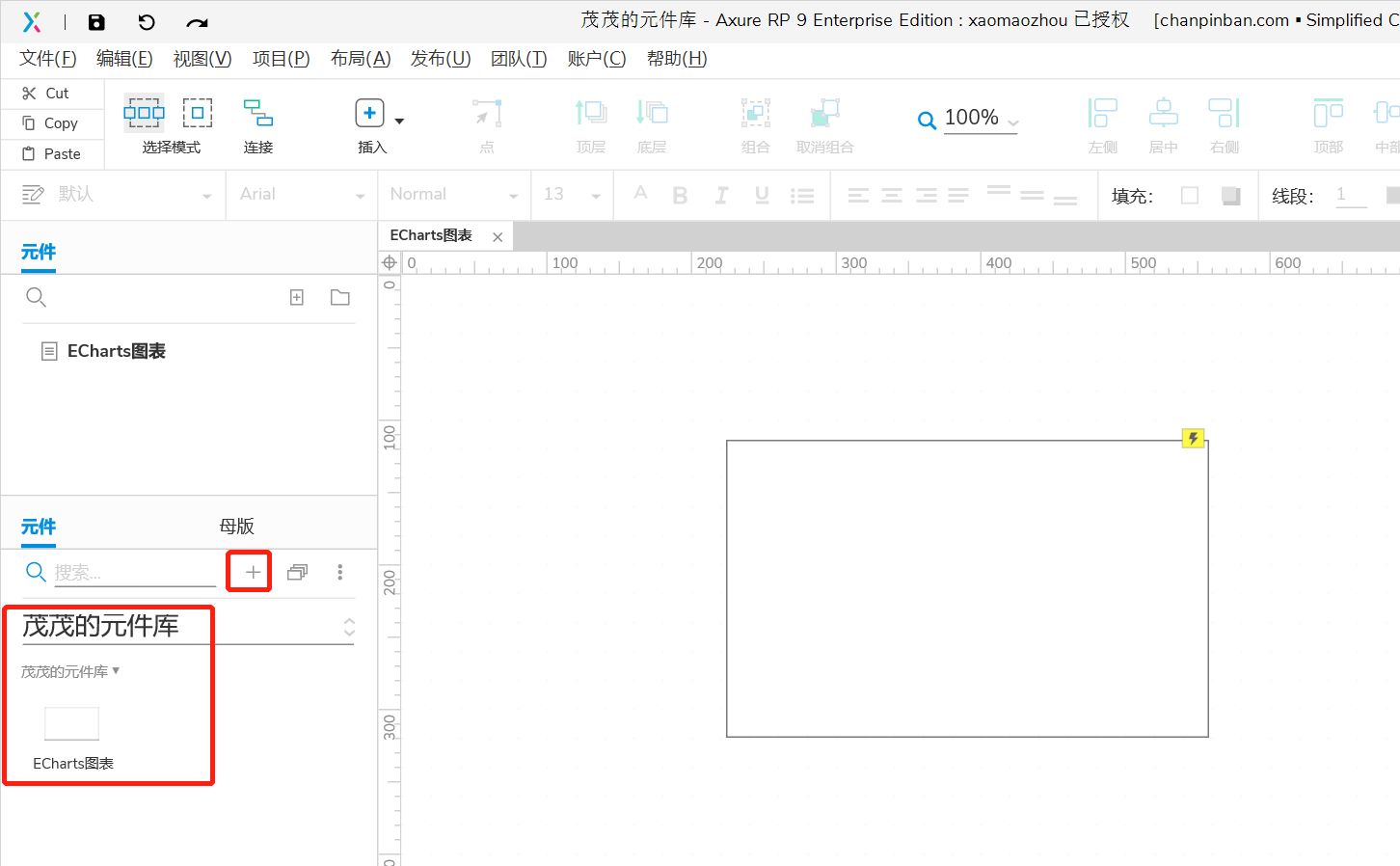The height and width of the screenshot is (866, 1400).
Task: Align text center horizontally
Action: [892, 196]
